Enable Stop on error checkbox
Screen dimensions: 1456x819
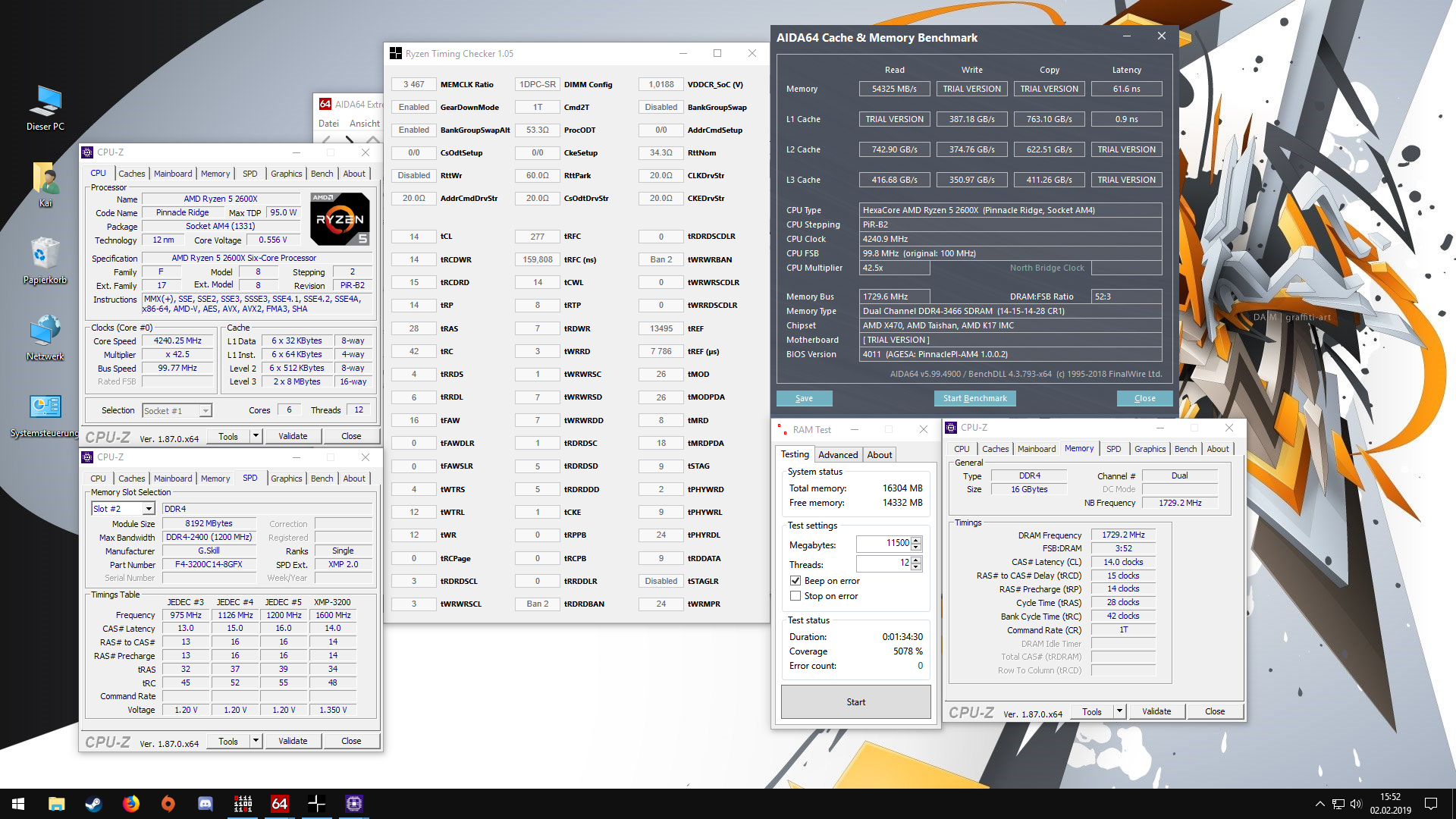pyautogui.click(x=795, y=596)
